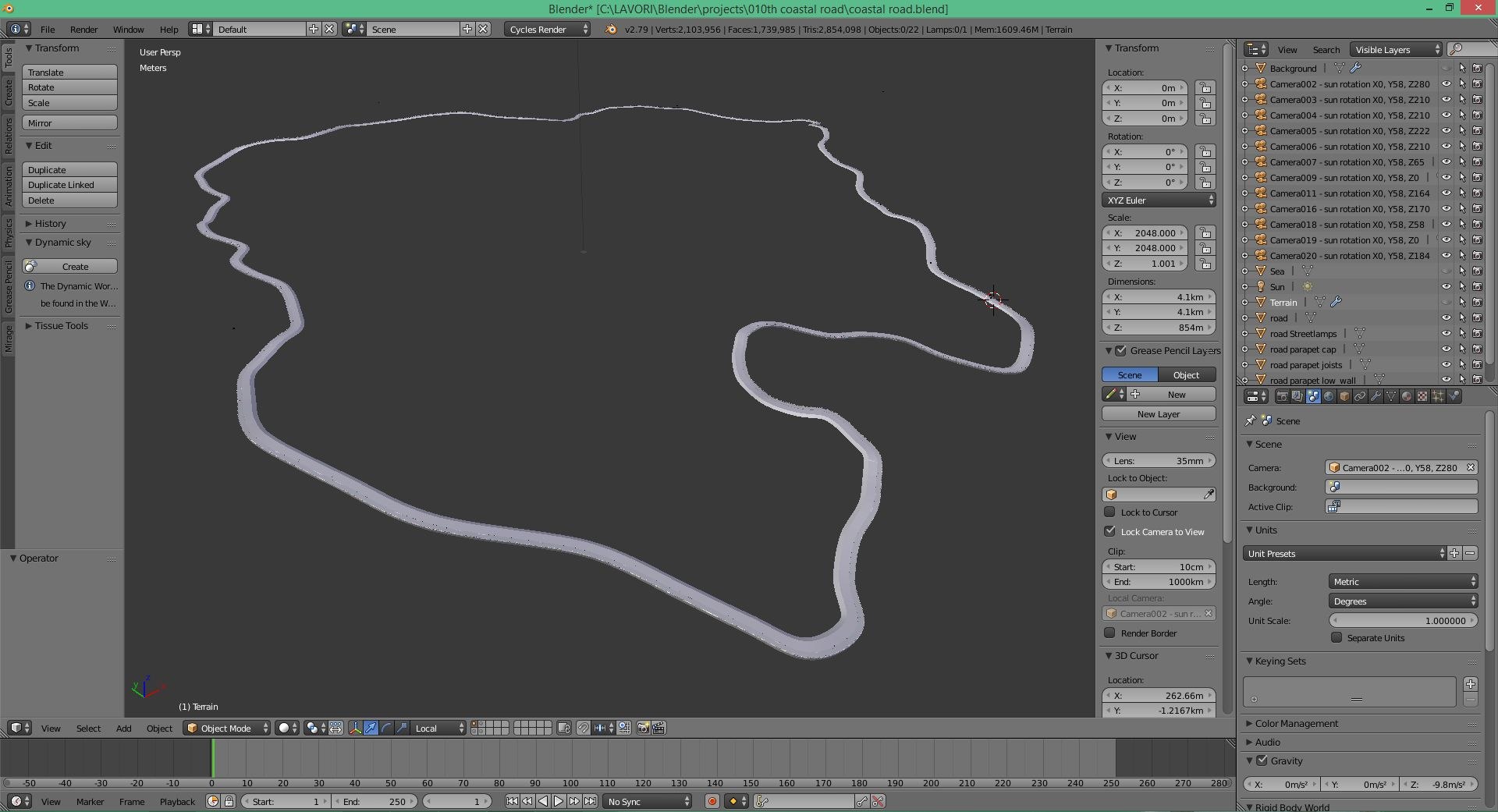Open the File menu
The height and width of the screenshot is (812, 1498).
tap(48, 29)
